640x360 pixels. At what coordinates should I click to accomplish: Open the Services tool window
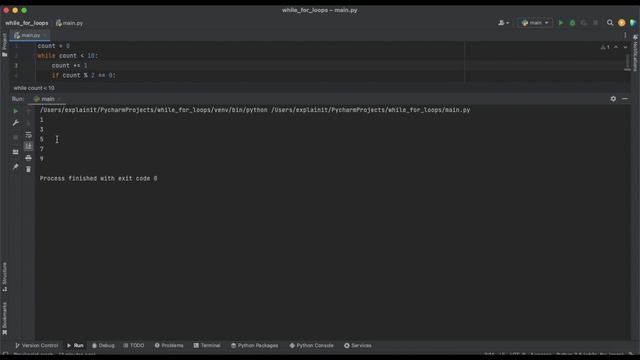click(358, 345)
